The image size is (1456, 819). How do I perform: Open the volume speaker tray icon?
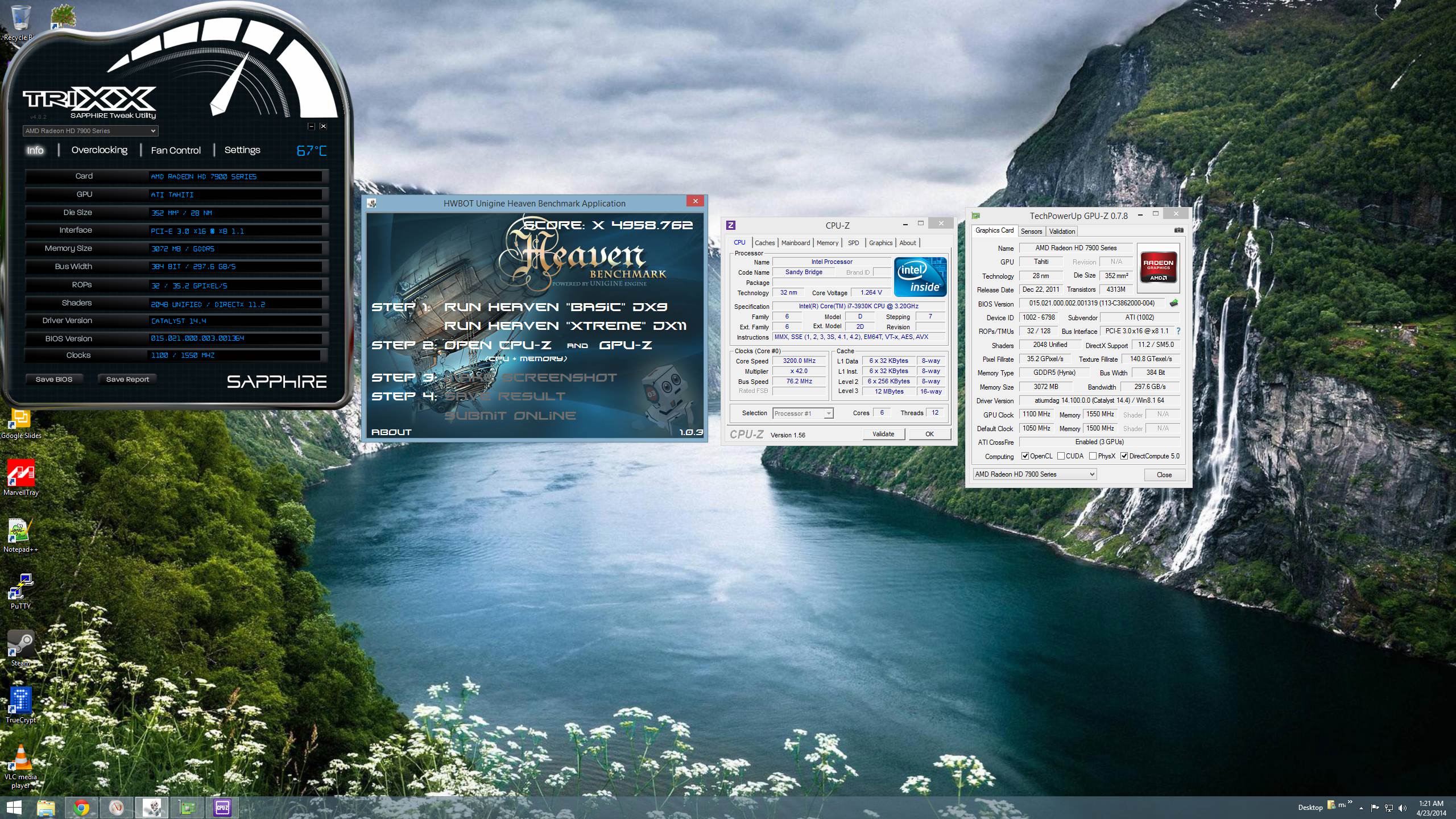[x=1403, y=808]
